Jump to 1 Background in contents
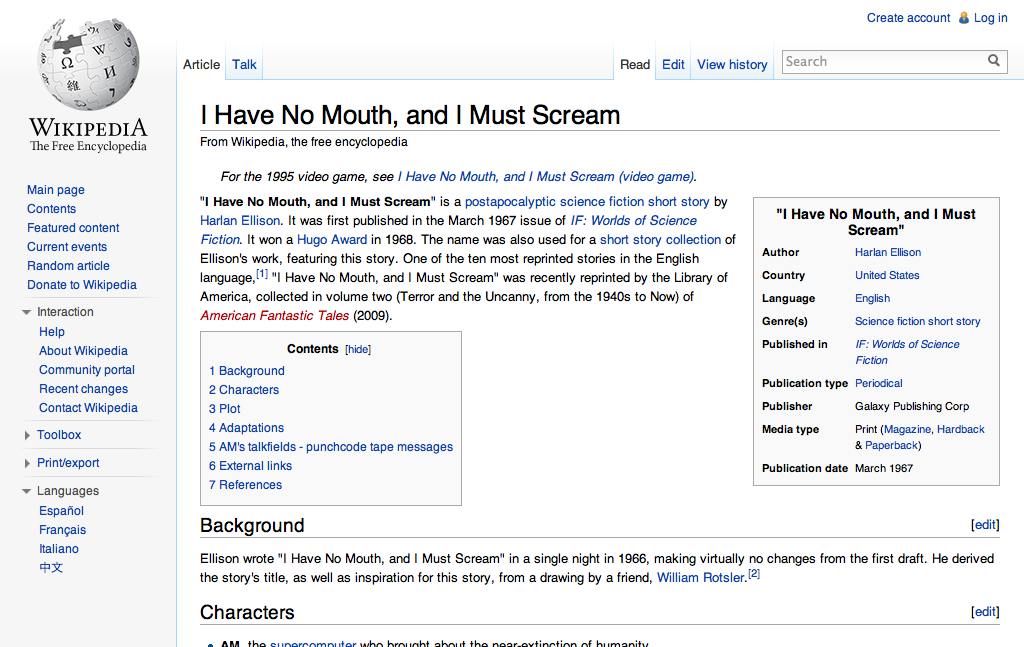This screenshot has height=647, width=1024. click(247, 371)
